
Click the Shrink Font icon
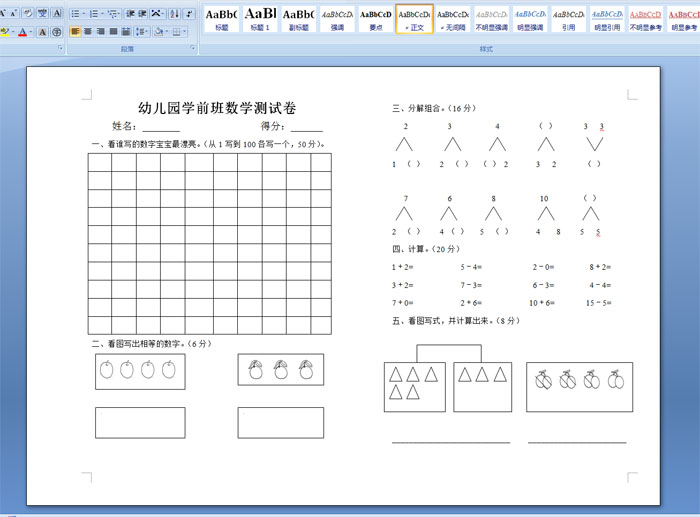pyautogui.click(x=14, y=13)
